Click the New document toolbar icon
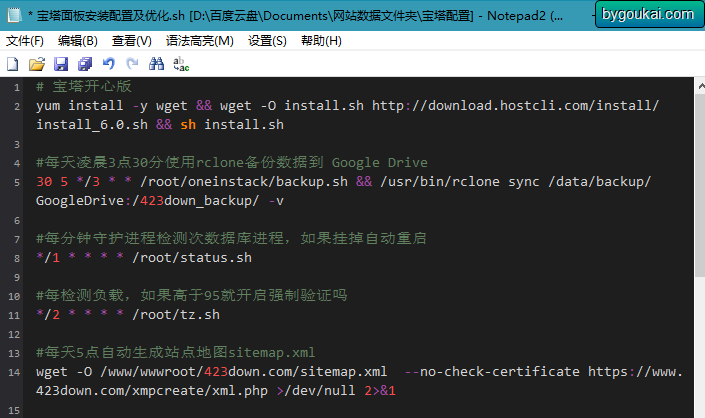The width and height of the screenshot is (705, 418). coord(13,64)
